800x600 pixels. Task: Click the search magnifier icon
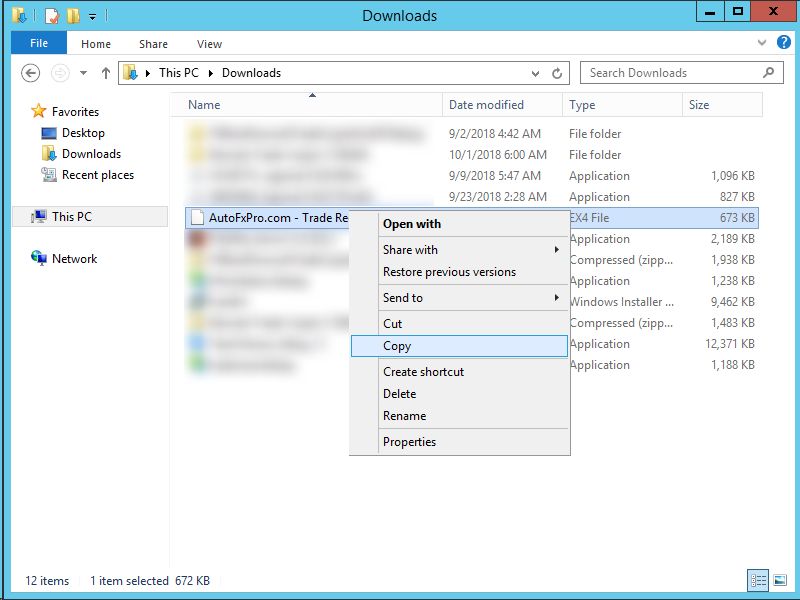pos(769,73)
